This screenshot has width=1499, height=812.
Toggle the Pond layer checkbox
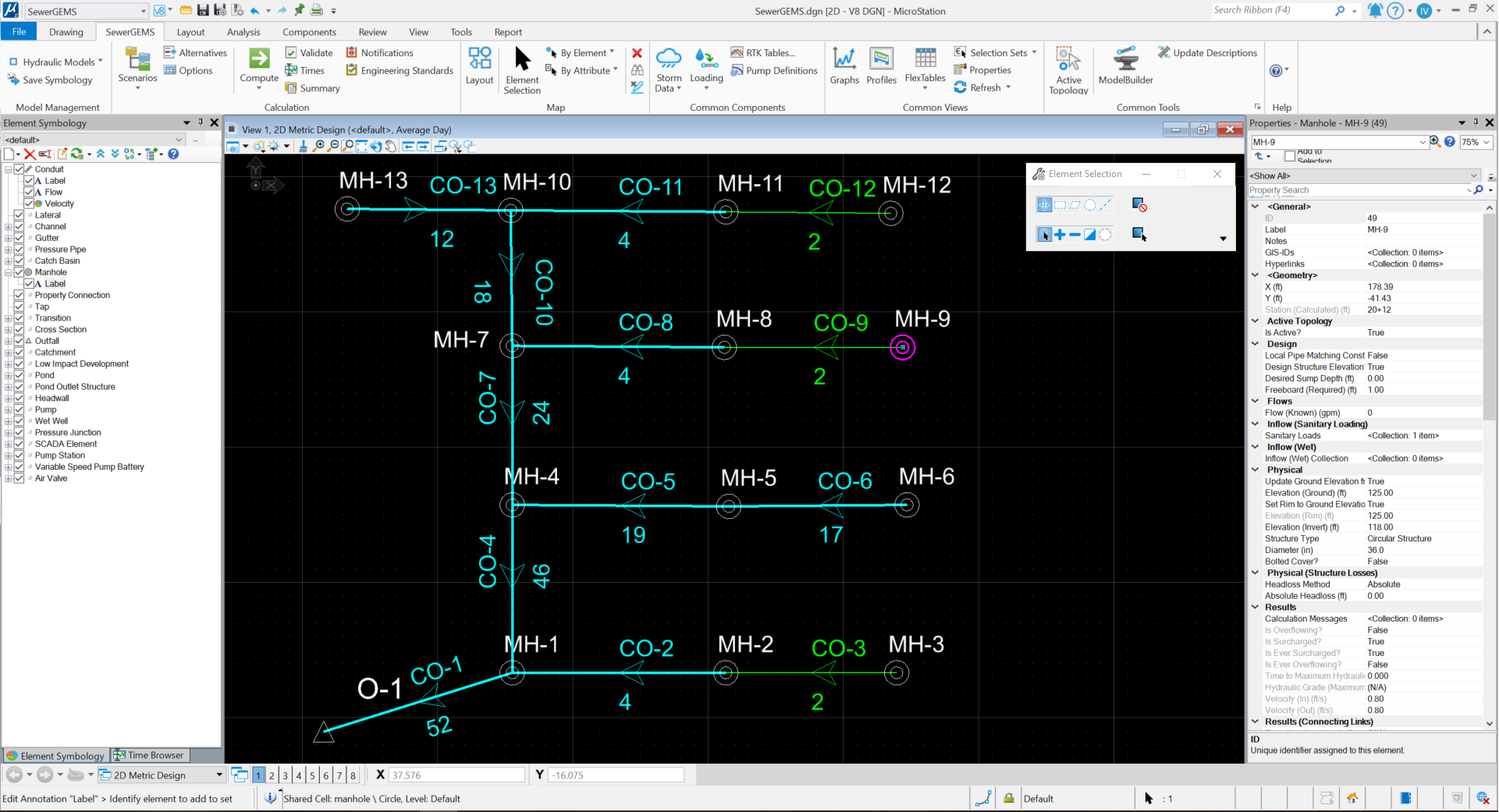point(20,375)
